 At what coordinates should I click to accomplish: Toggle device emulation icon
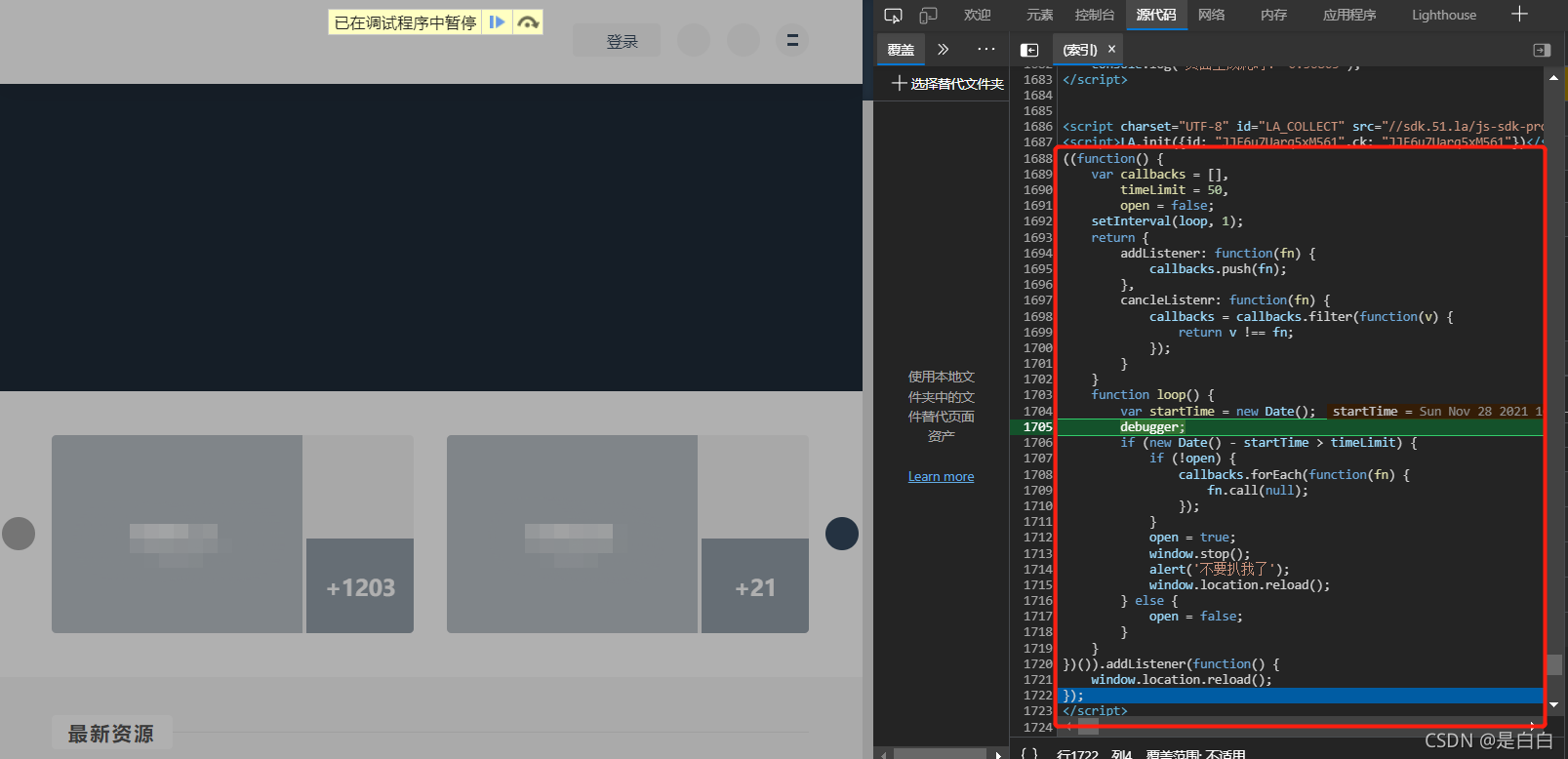(928, 15)
